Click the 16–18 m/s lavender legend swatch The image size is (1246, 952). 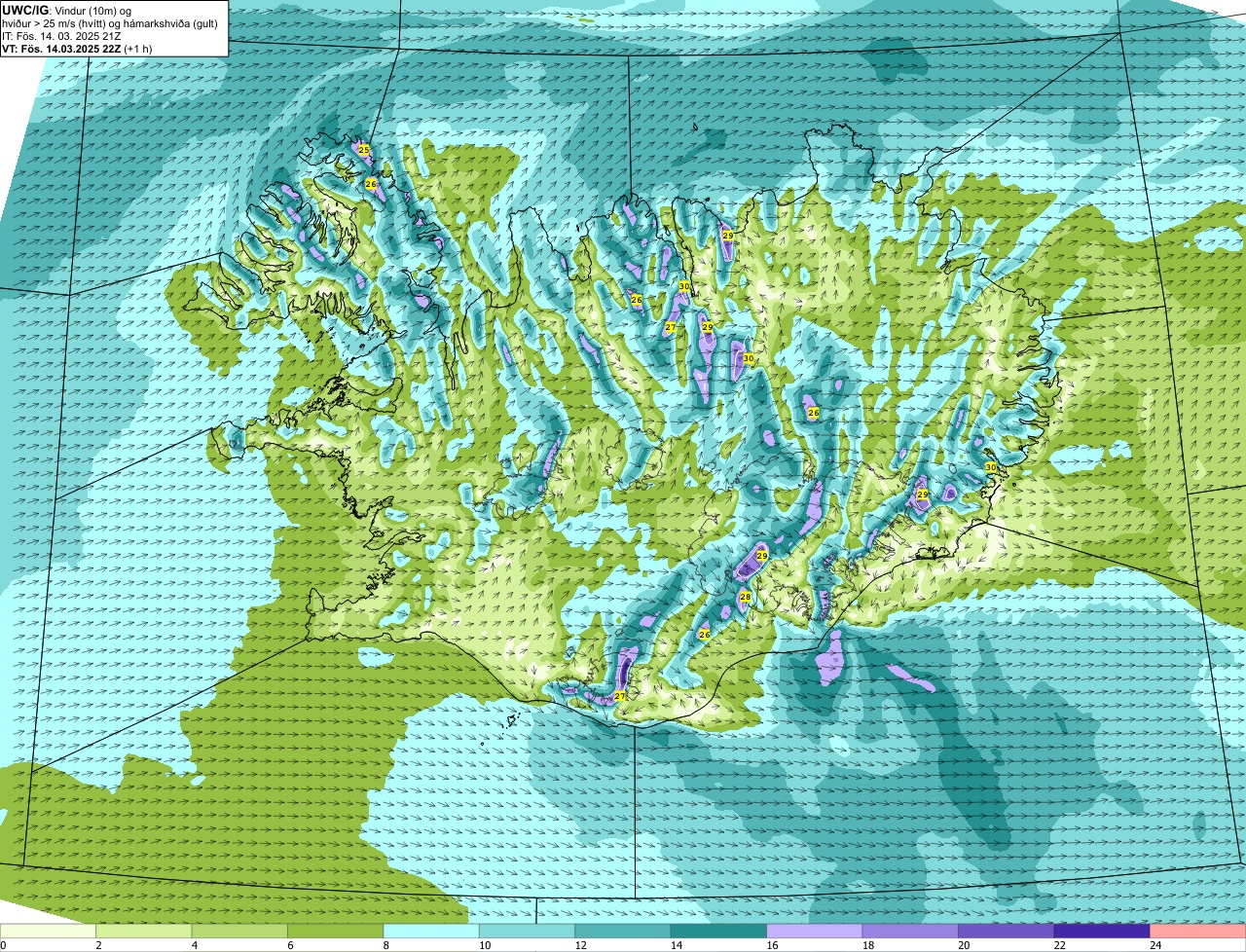coord(816,932)
